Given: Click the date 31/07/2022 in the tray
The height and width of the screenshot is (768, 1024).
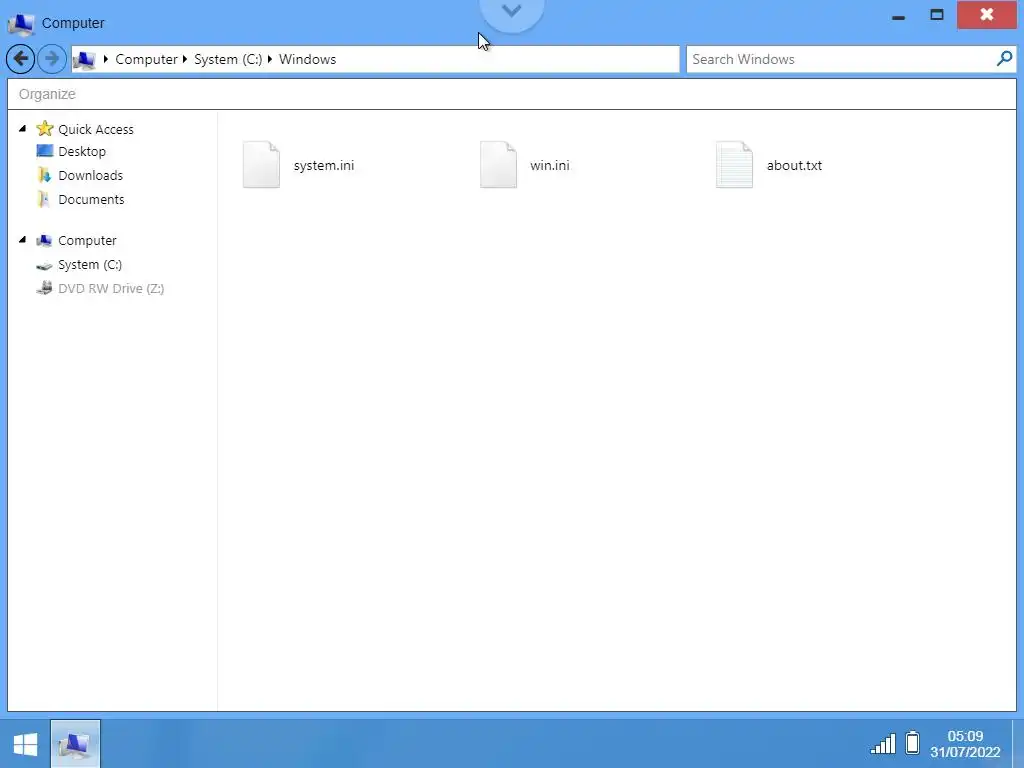Looking at the screenshot, I should click(x=965, y=752).
